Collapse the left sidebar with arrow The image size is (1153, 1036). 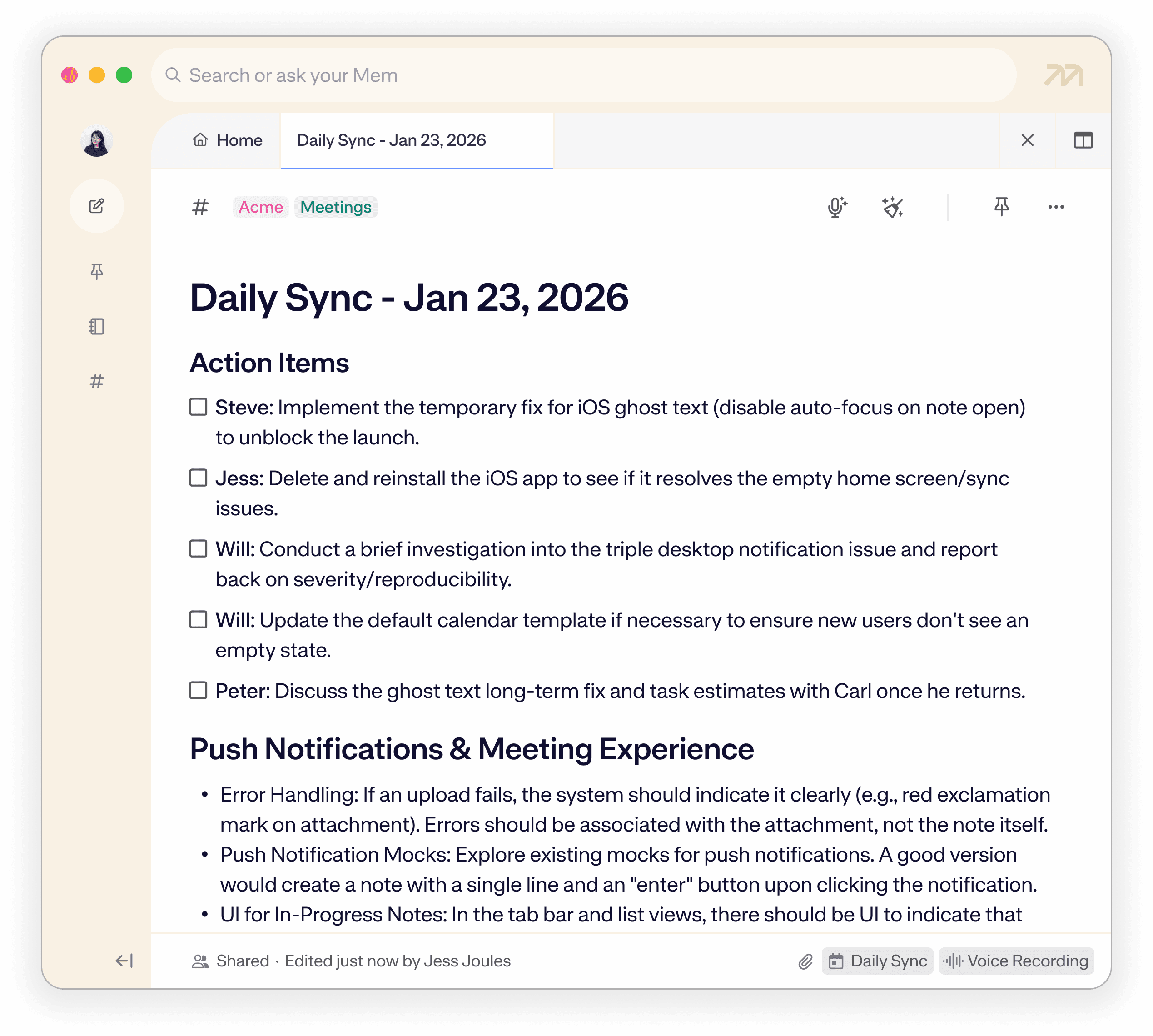pyautogui.click(x=124, y=961)
